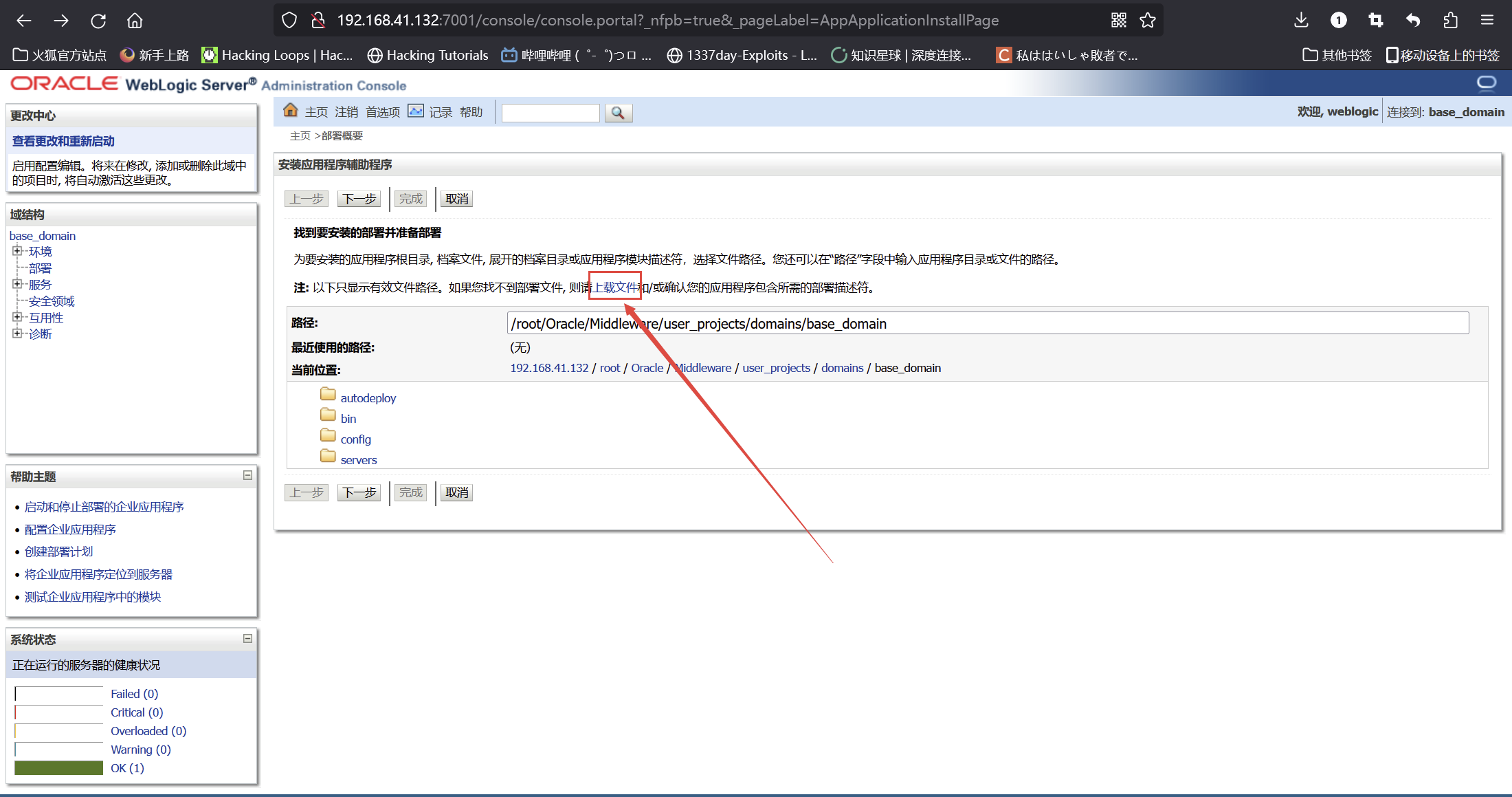Click the top 下一步 button
This screenshot has height=797, width=1512.
359,199
